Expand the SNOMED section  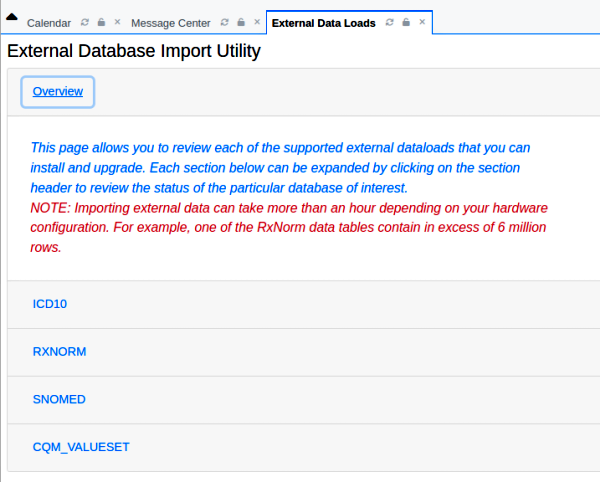coord(59,399)
